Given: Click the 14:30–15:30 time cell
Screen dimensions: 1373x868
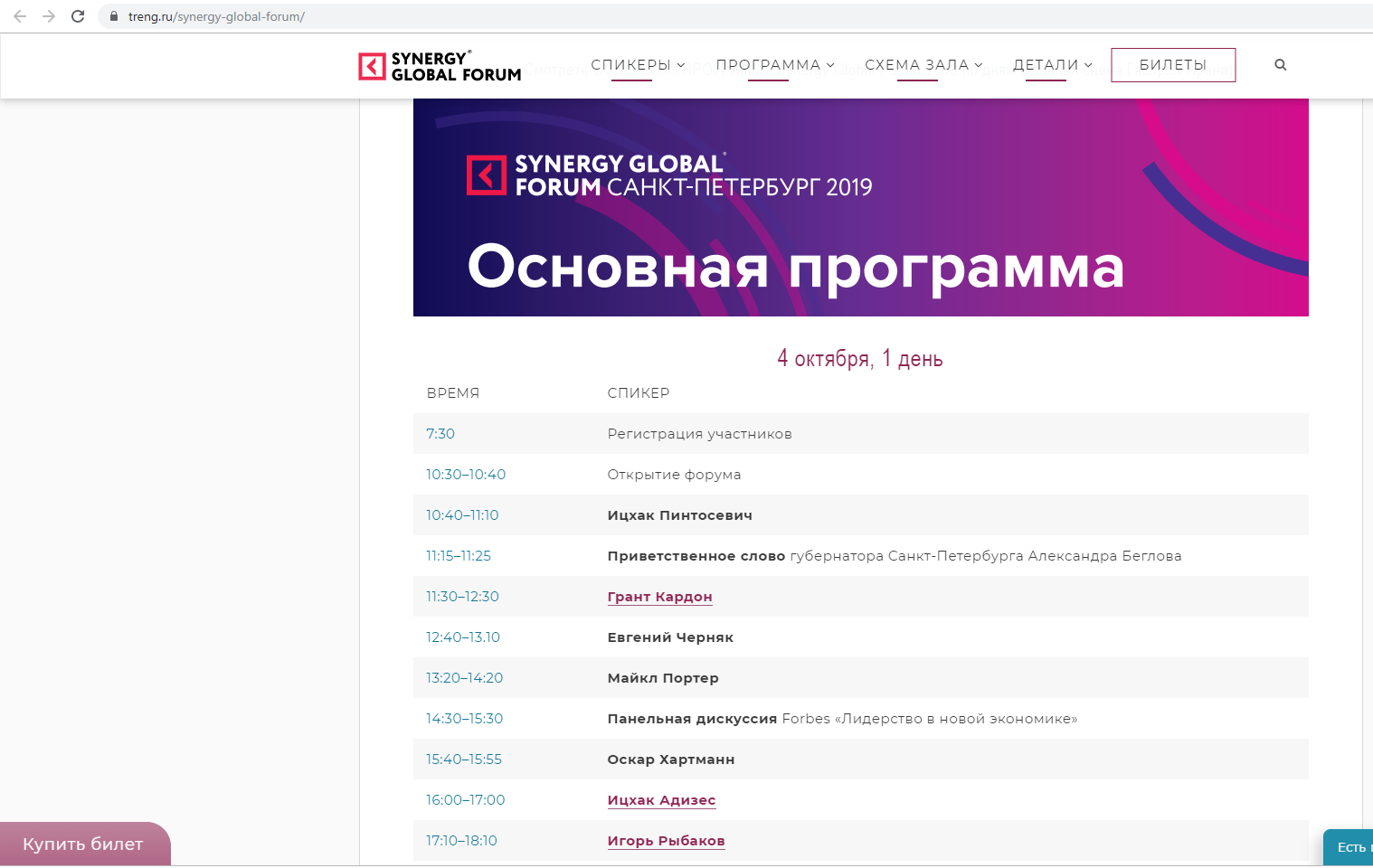Looking at the screenshot, I should (464, 719).
